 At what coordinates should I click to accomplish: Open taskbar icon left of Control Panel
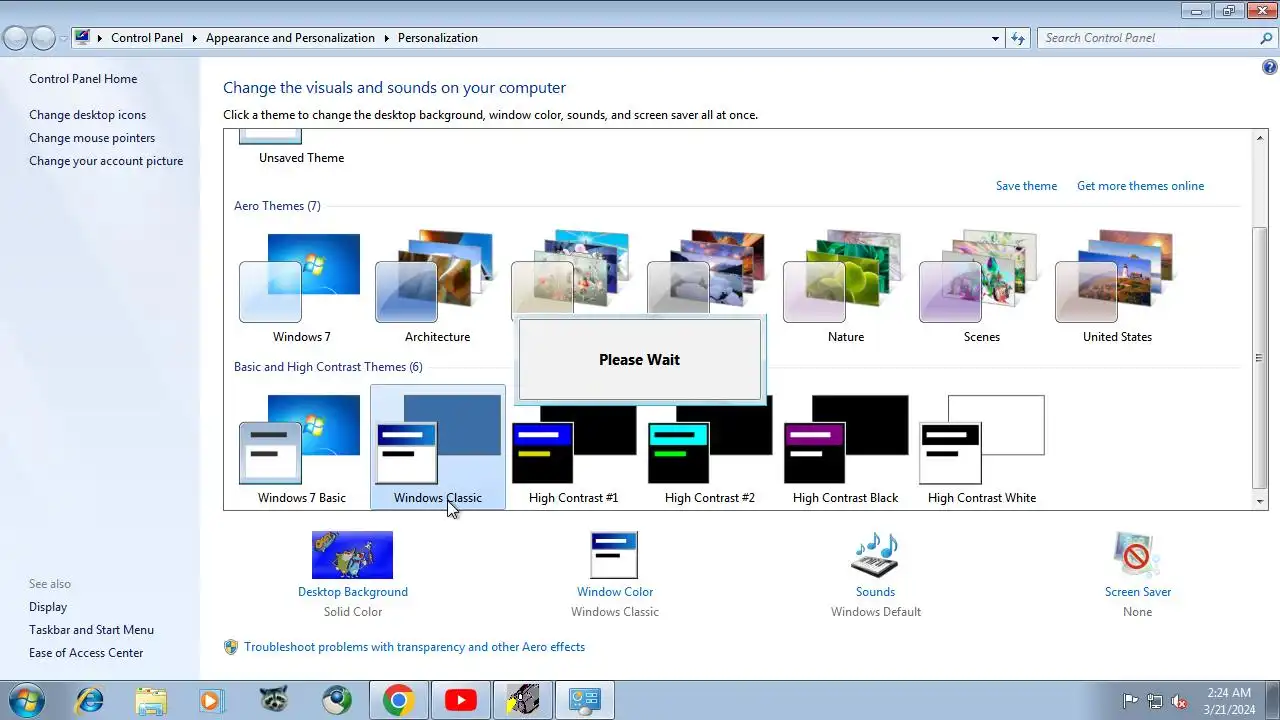pyautogui.click(x=522, y=700)
